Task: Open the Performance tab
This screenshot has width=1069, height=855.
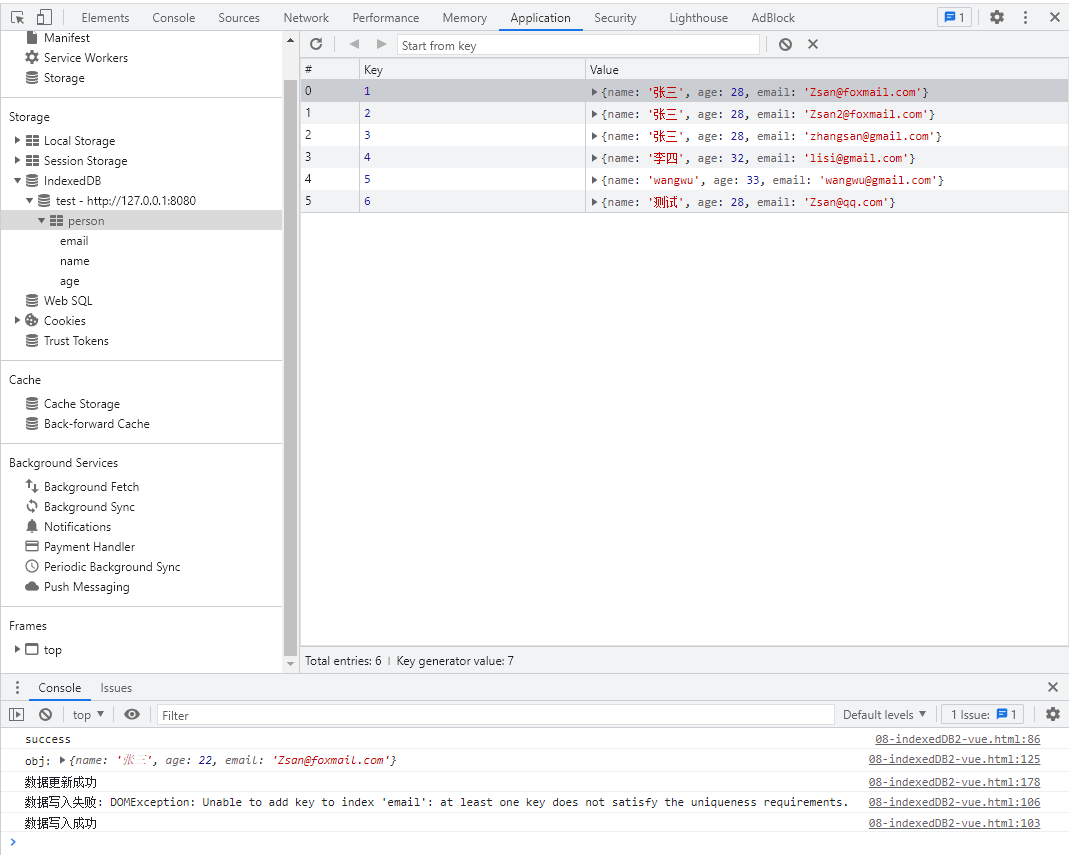Action: tap(385, 18)
